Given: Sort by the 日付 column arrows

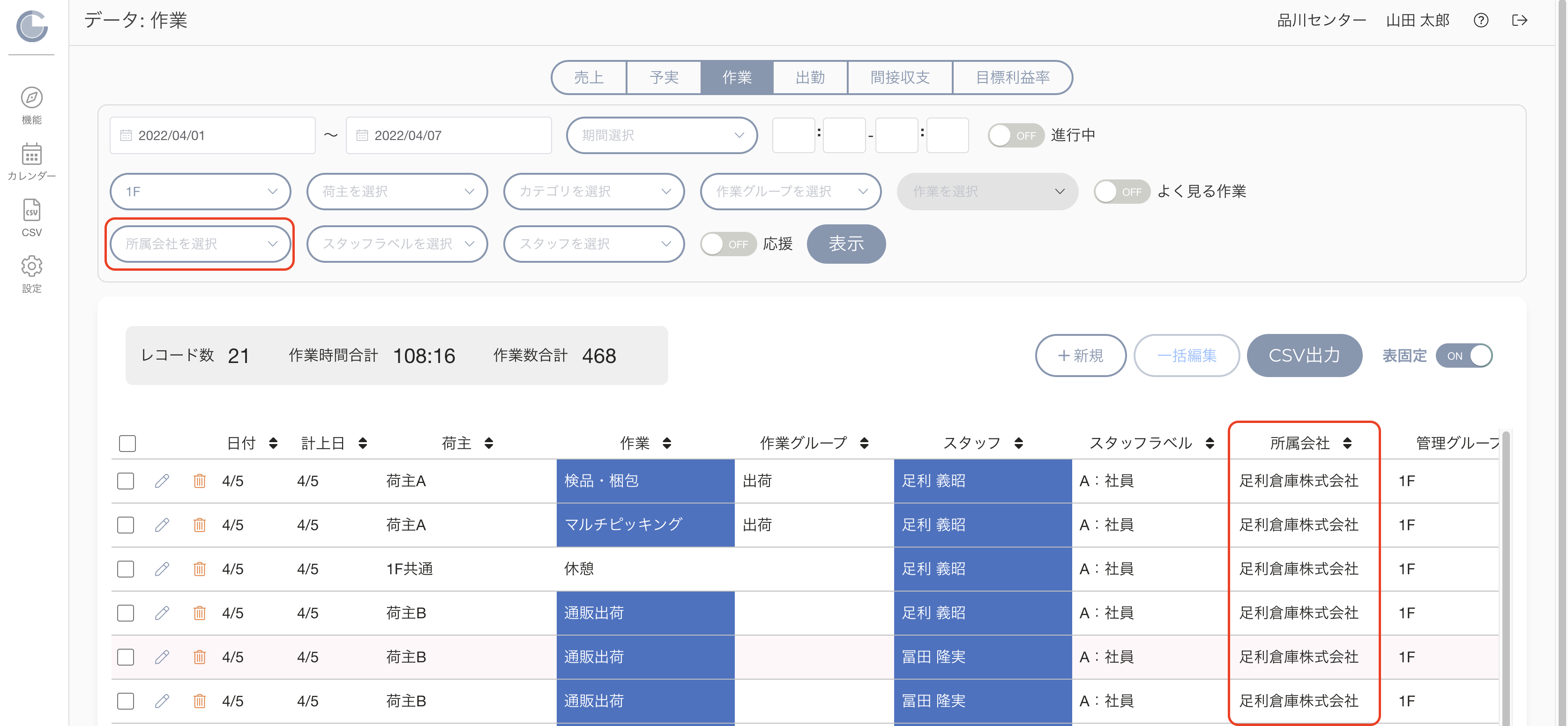Looking at the screenshot, I should 273,443.
